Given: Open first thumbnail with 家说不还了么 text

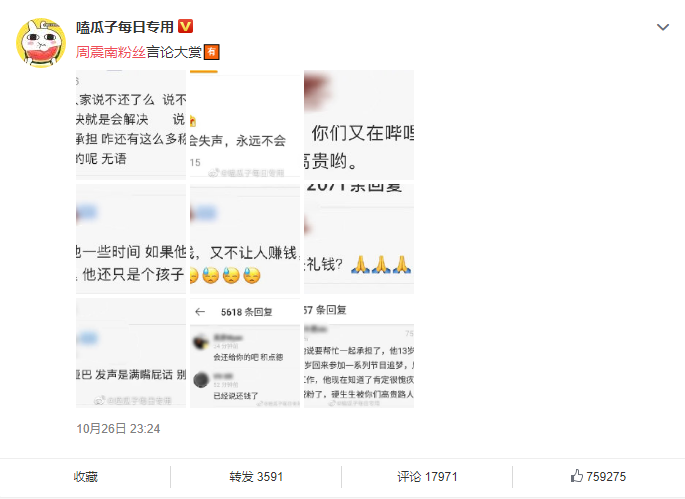Looking at the screenshot, I should (x=131, y=125).
